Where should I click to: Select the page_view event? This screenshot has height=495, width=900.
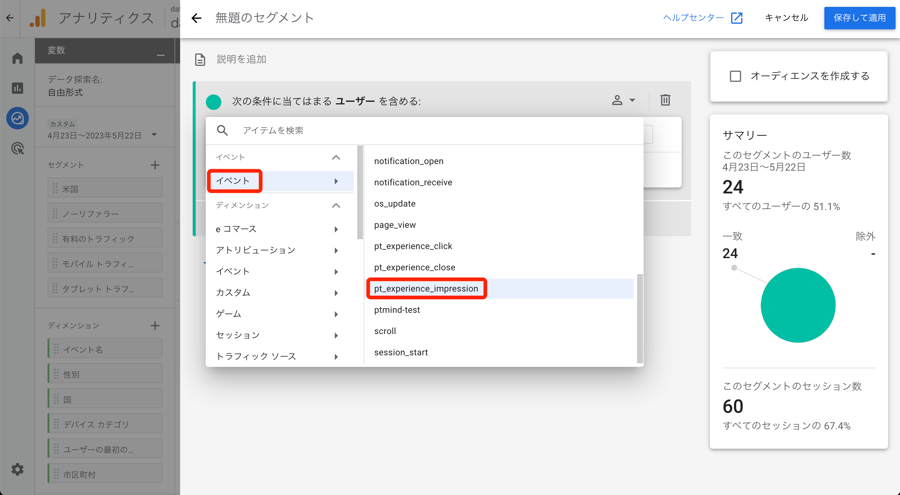pos(395,225)
